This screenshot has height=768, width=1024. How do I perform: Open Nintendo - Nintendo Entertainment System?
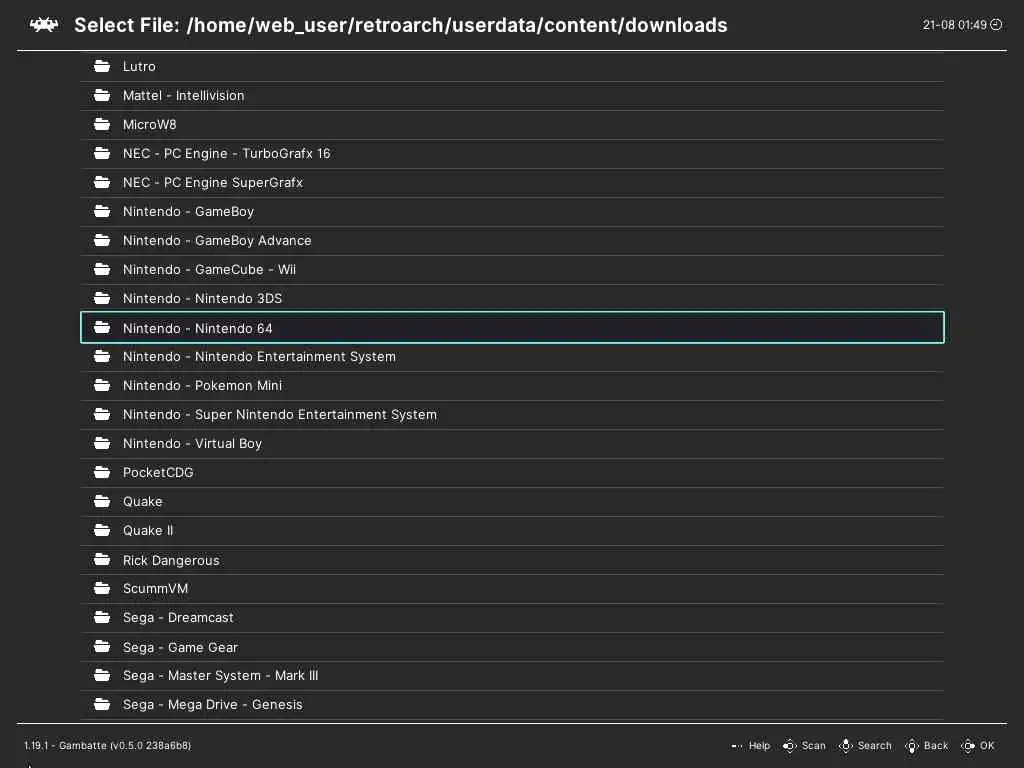(512, 357)
